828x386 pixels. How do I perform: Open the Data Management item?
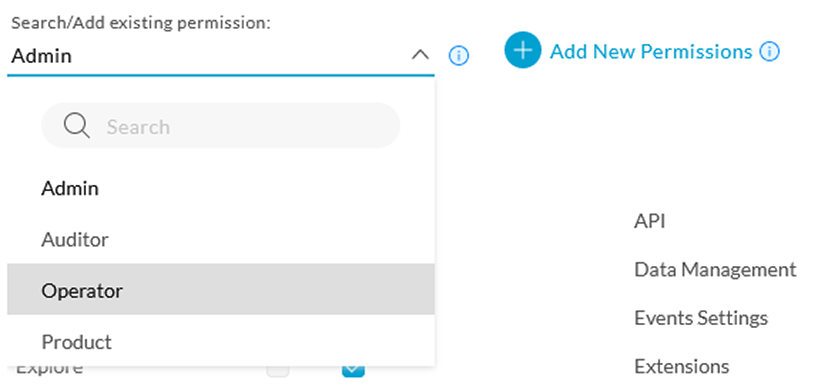click(x=715, y=270)
